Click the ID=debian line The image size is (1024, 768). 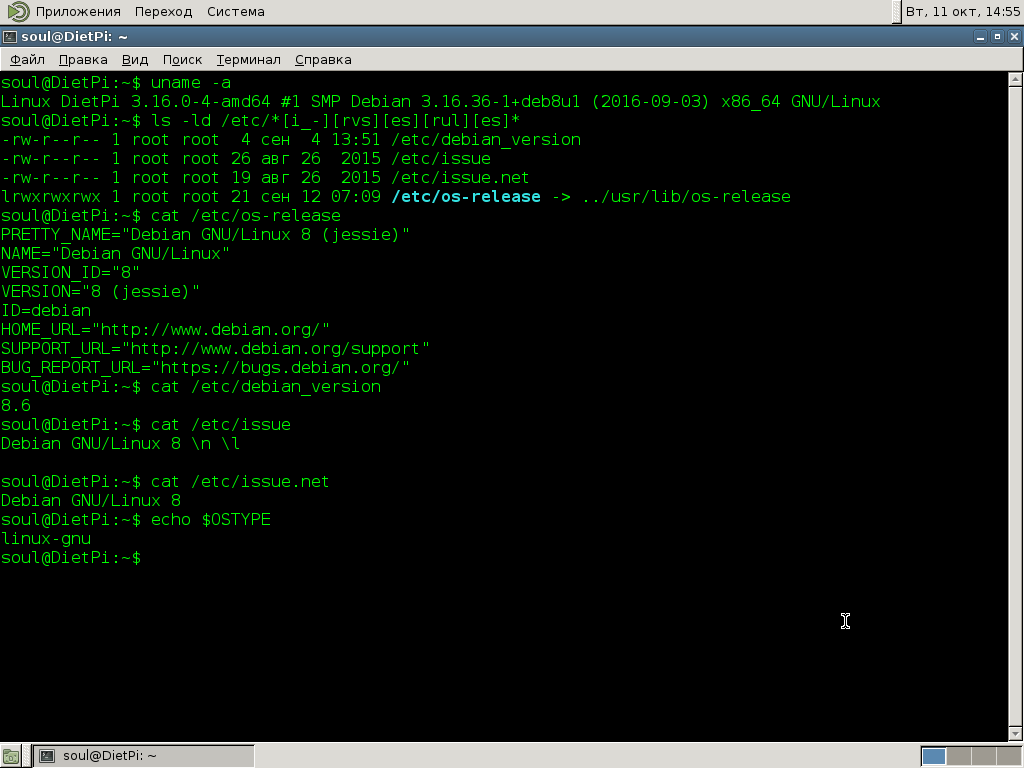coord(46,311)
